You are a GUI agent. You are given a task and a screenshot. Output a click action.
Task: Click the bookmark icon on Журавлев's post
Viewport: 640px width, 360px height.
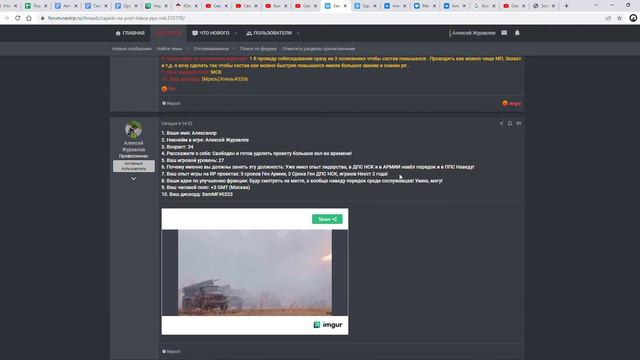pos(510,123)
